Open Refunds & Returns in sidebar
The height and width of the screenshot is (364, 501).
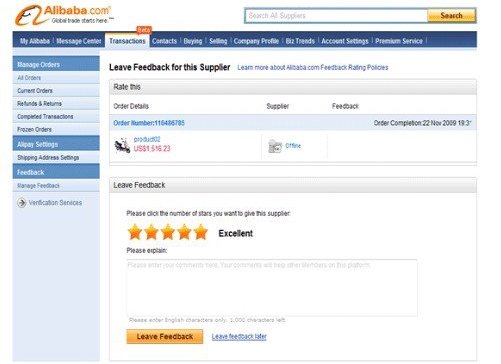39,104
